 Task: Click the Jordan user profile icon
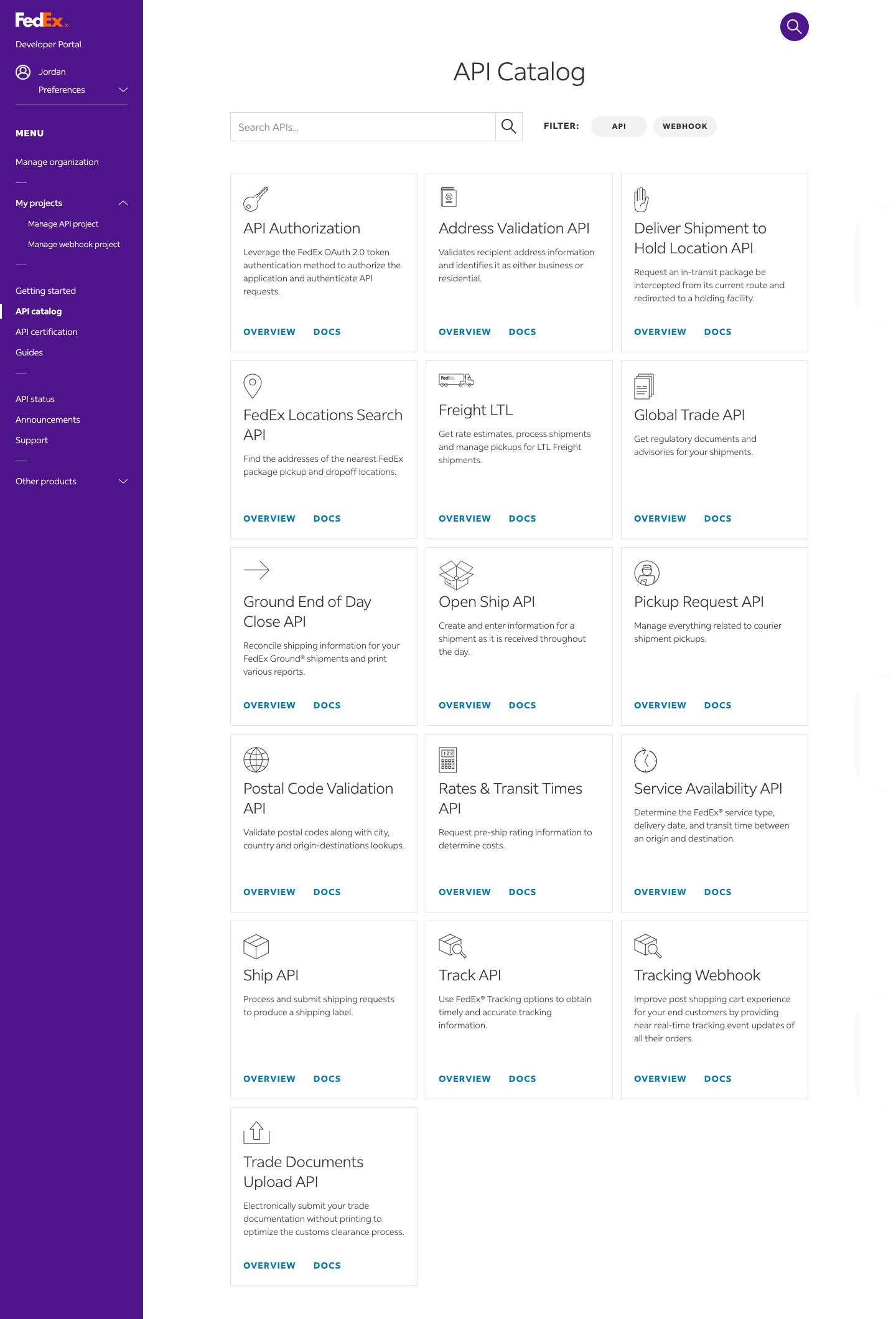point(23,72)
